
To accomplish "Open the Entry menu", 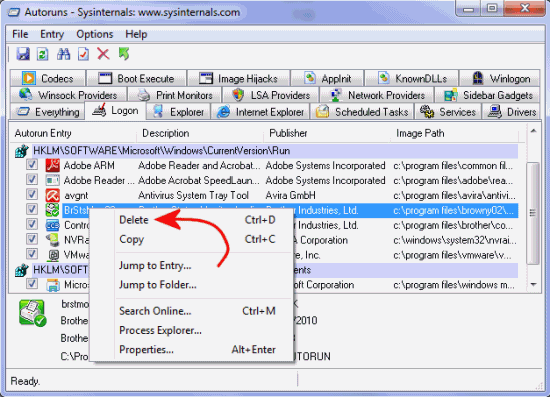I will 52,34.
